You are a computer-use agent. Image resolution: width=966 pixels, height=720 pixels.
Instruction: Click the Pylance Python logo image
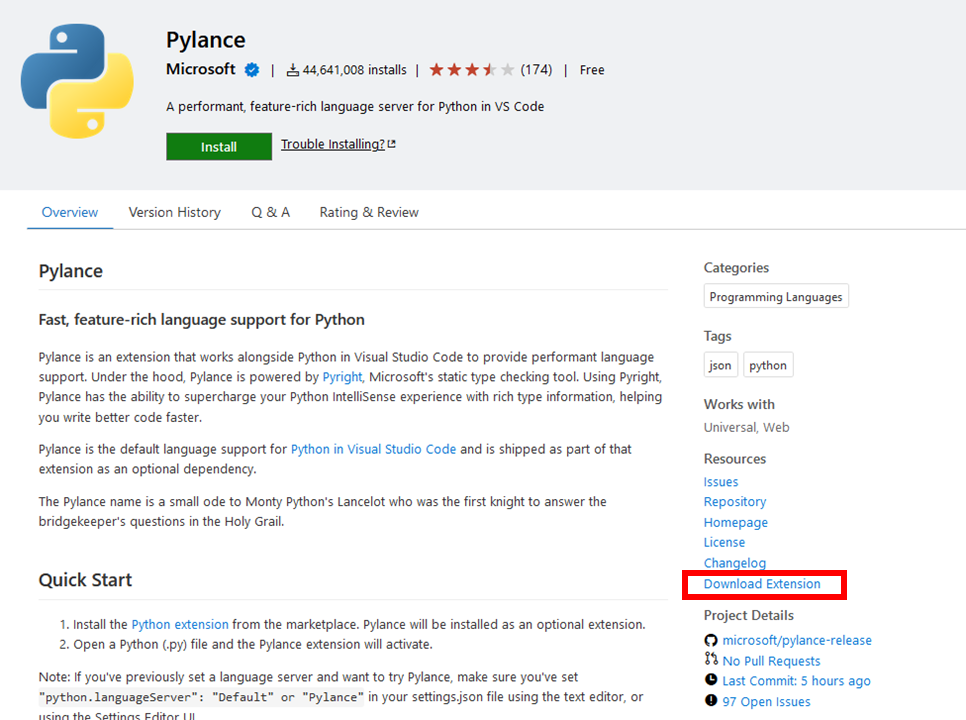point(77,81)
